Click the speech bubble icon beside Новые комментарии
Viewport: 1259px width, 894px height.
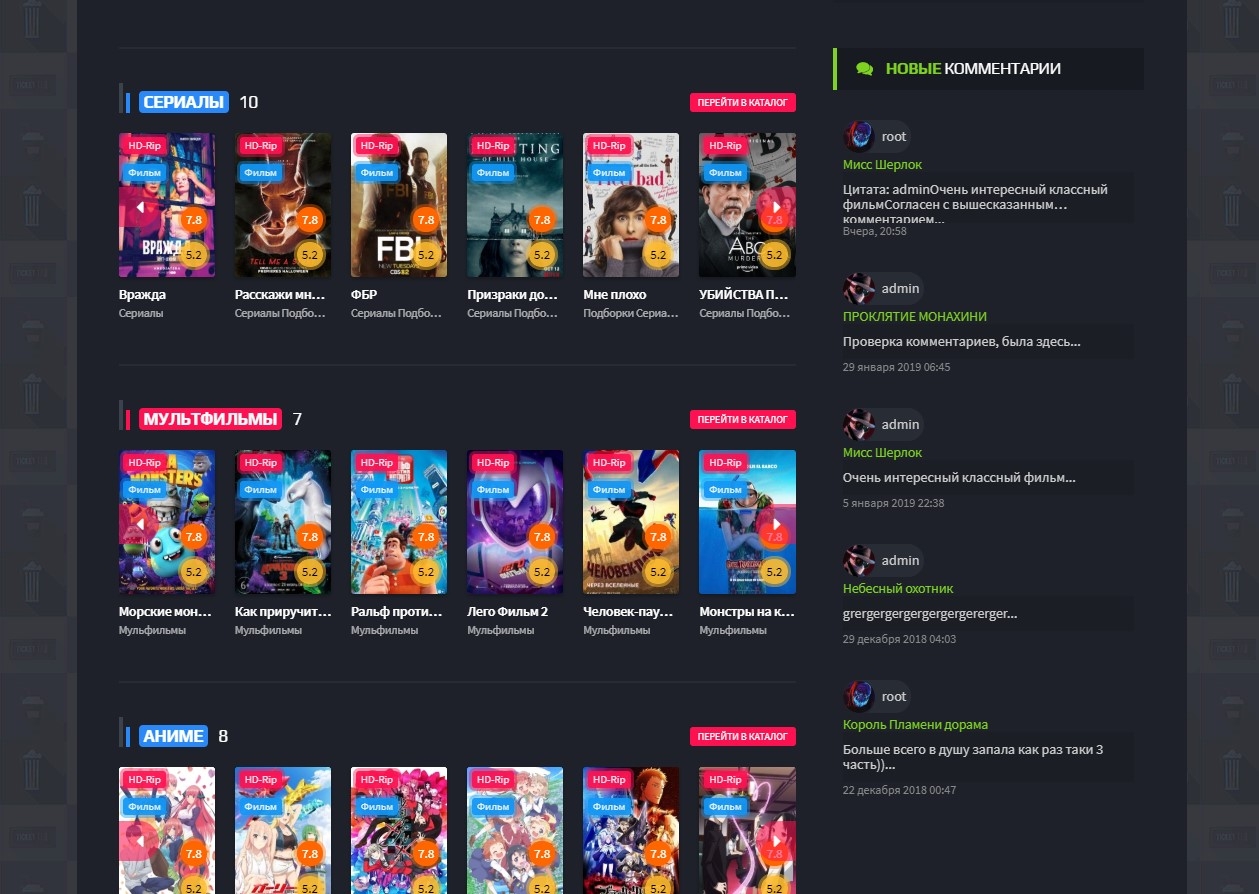pyautogui.click(x=864, y=69)
